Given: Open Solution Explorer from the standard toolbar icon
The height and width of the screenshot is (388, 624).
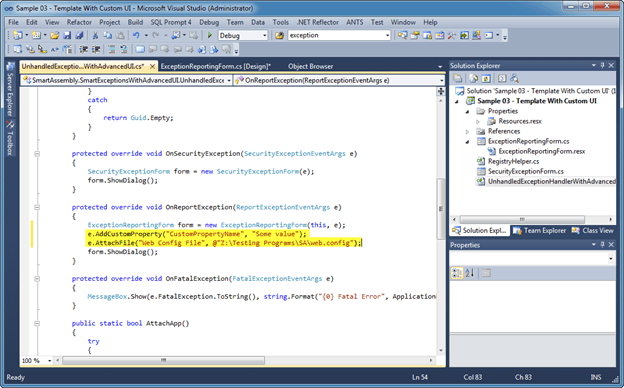Looking at the screenshot, I should (x=403, y=35).
